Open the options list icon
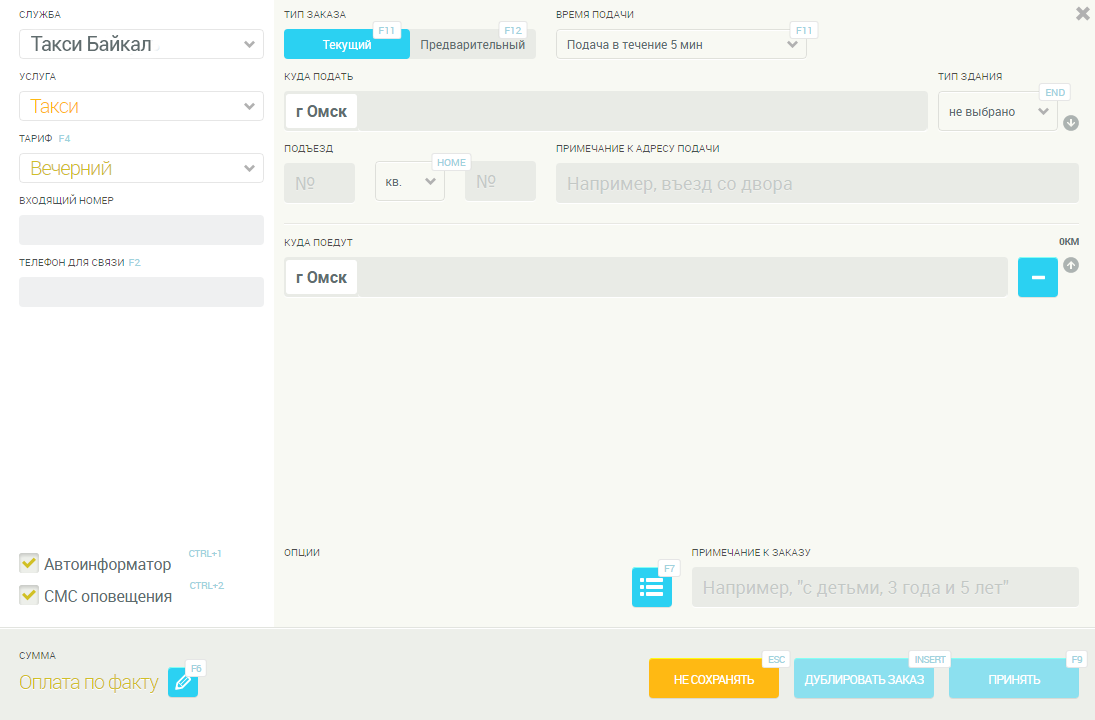This screenshot has width=1095, height=720. pyautogui.click(x=651, y=587)
